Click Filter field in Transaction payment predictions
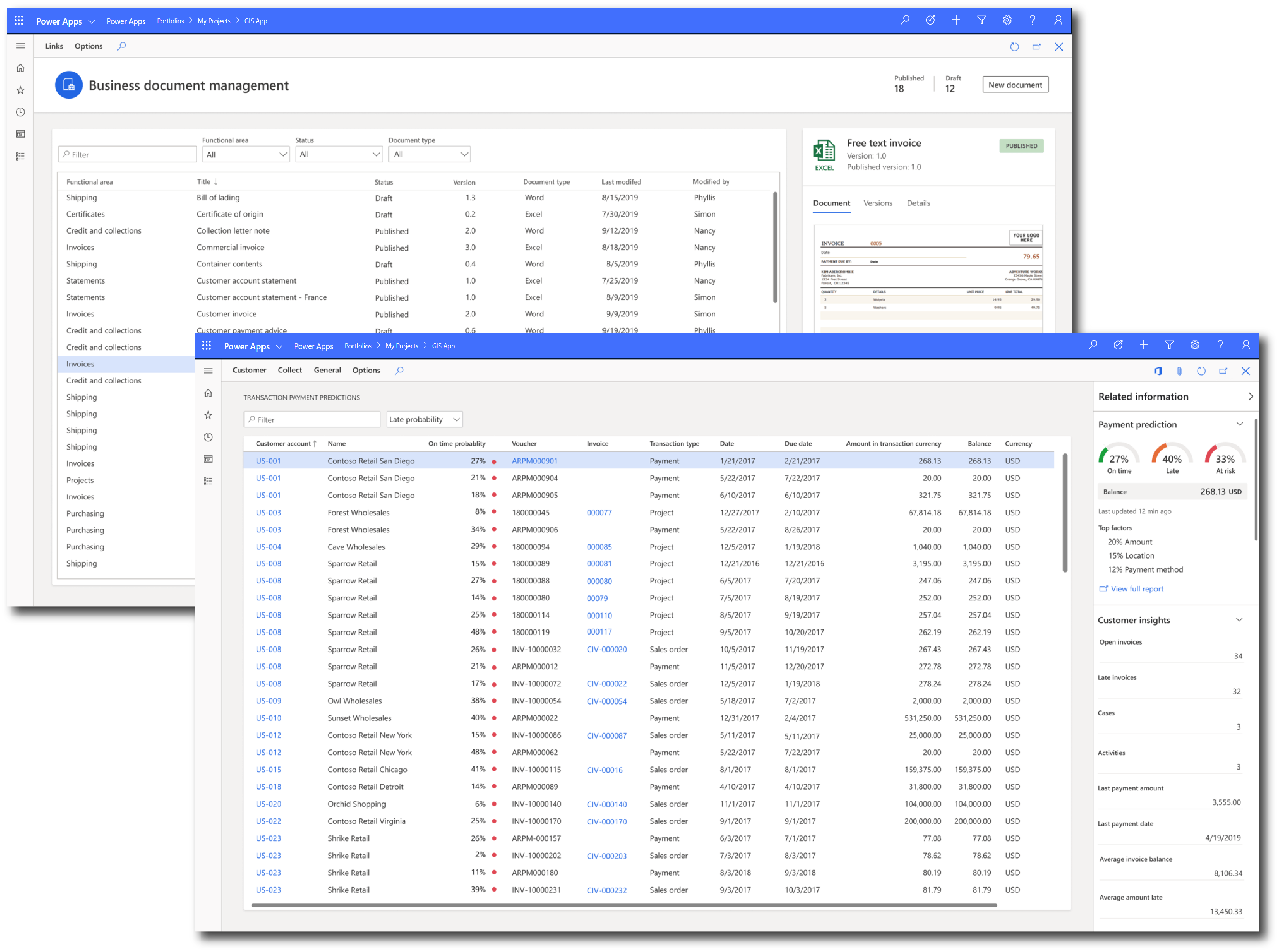1279x952 pixels. tap(312, 419)
